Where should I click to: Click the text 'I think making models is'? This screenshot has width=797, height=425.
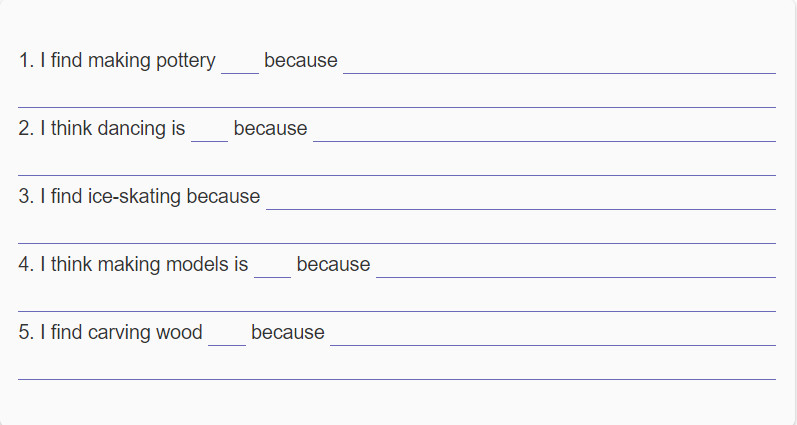tap(144, 264)
